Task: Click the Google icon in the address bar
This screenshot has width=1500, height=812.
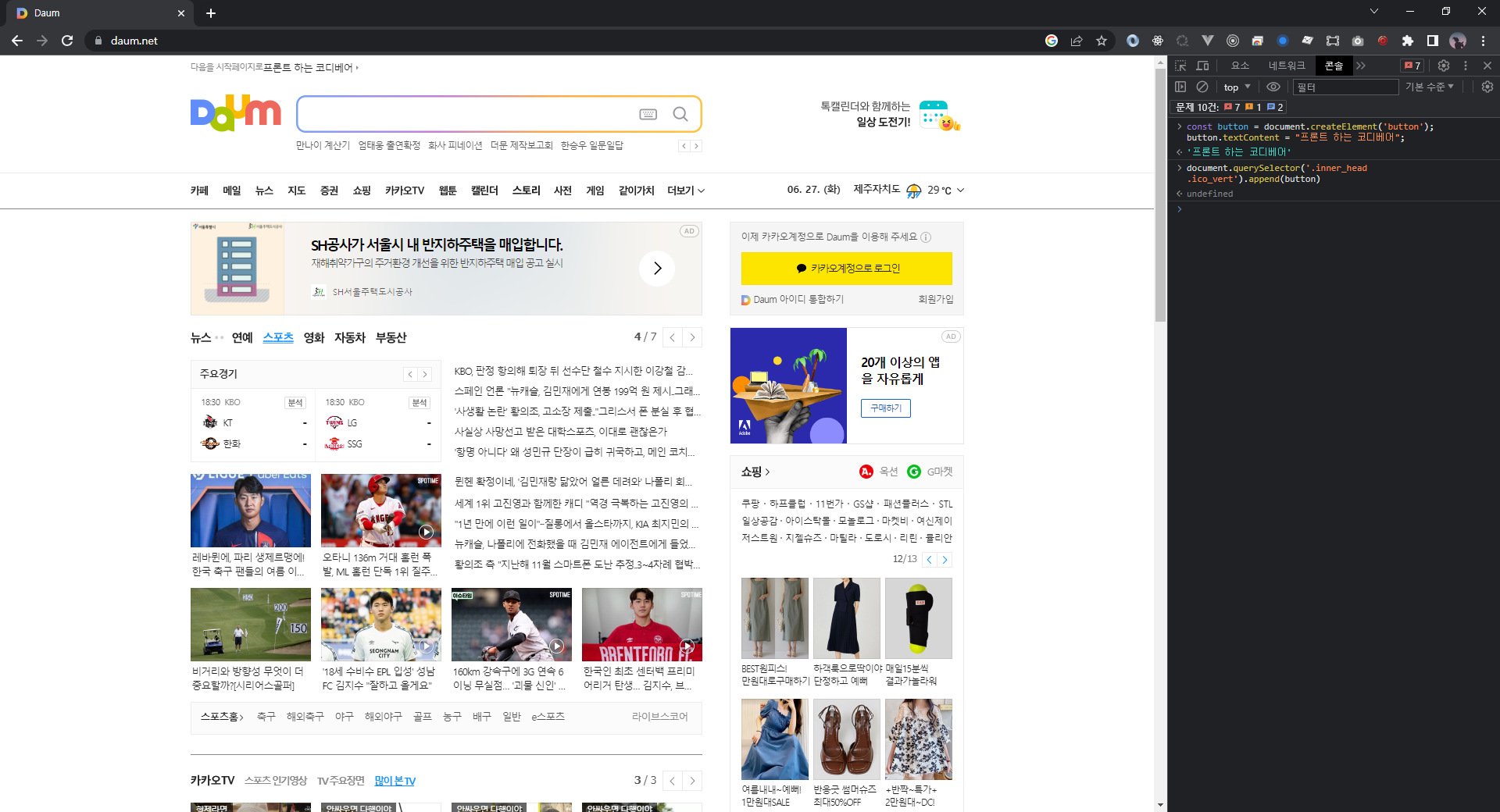Action: [1052, 41]
